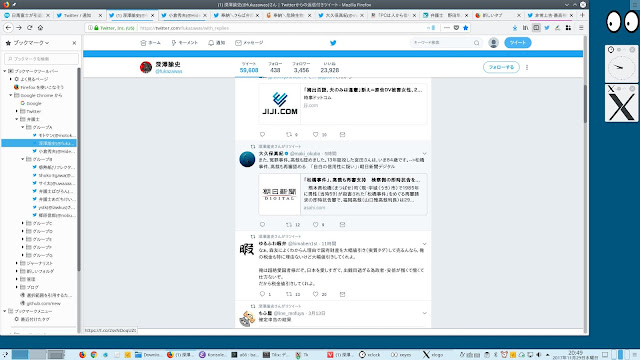The image size is (640, 360).
Task: Open Moments in the Twitter navigation bar
Action: (184, 43)
